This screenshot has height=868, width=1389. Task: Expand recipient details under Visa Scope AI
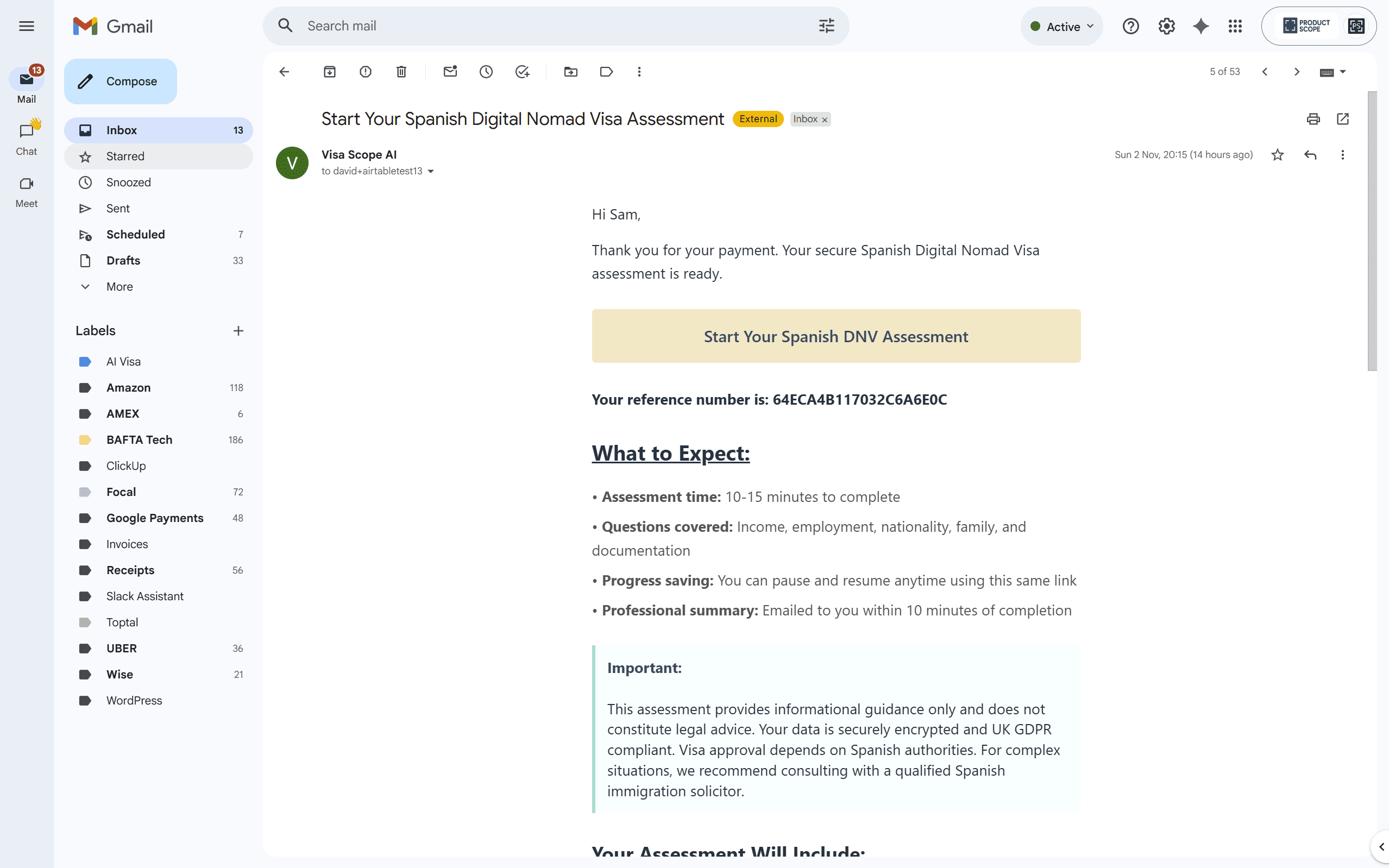pyautogui.click(x=431, y=172)
